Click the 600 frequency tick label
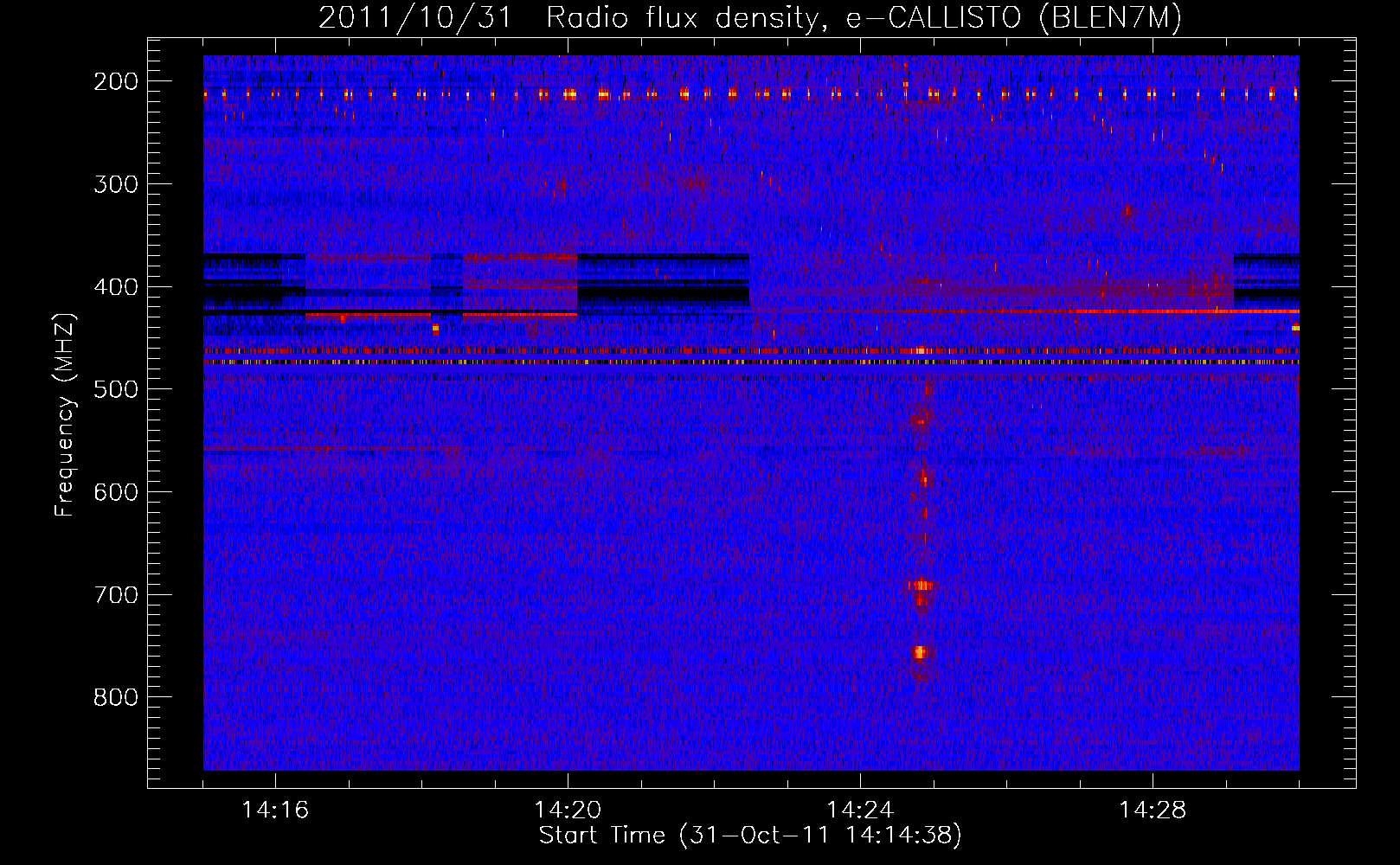 click(116, 492)
